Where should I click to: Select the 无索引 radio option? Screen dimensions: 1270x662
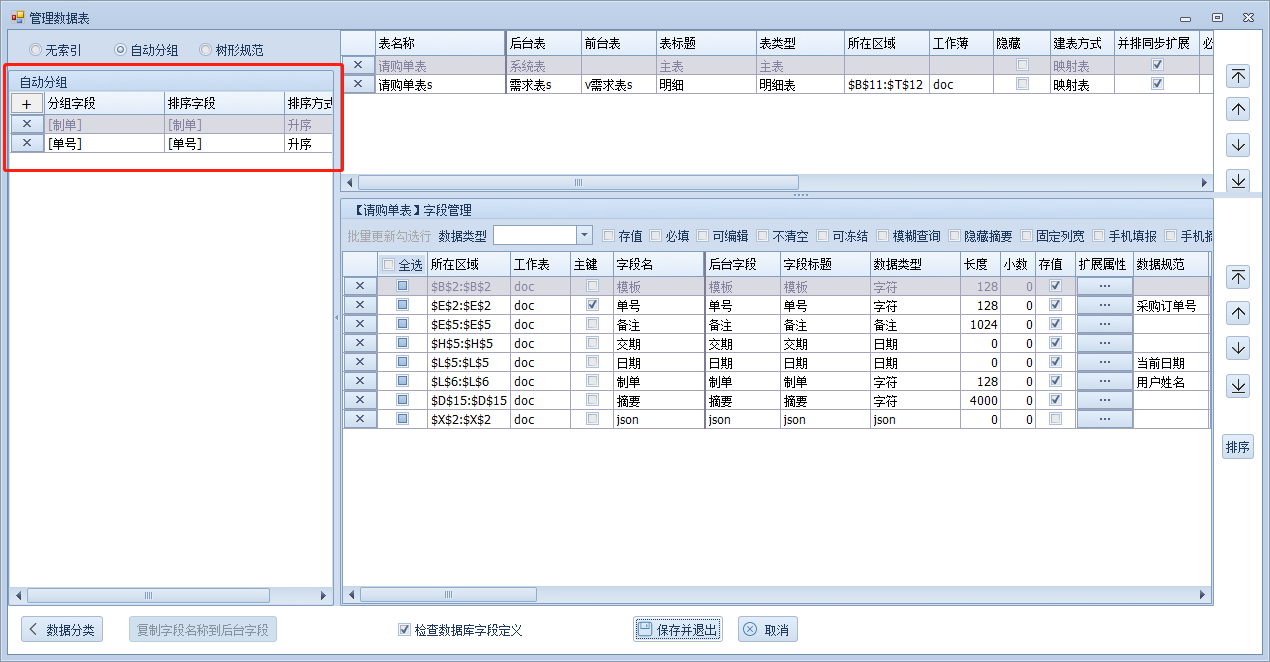tap(36, 50)
